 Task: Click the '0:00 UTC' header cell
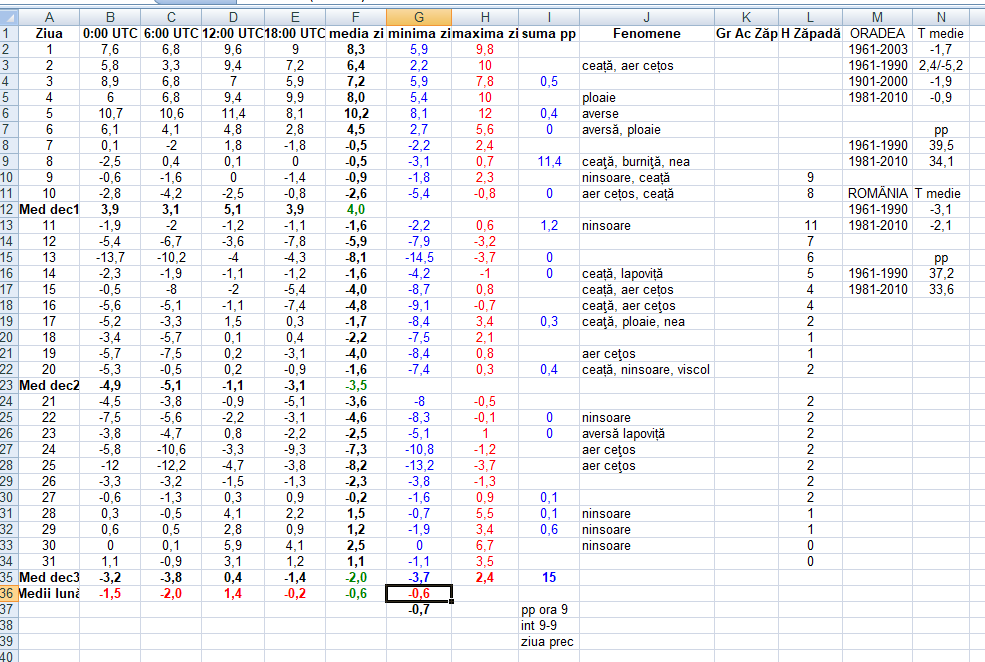pyautogui.click(x=110, y=34)
